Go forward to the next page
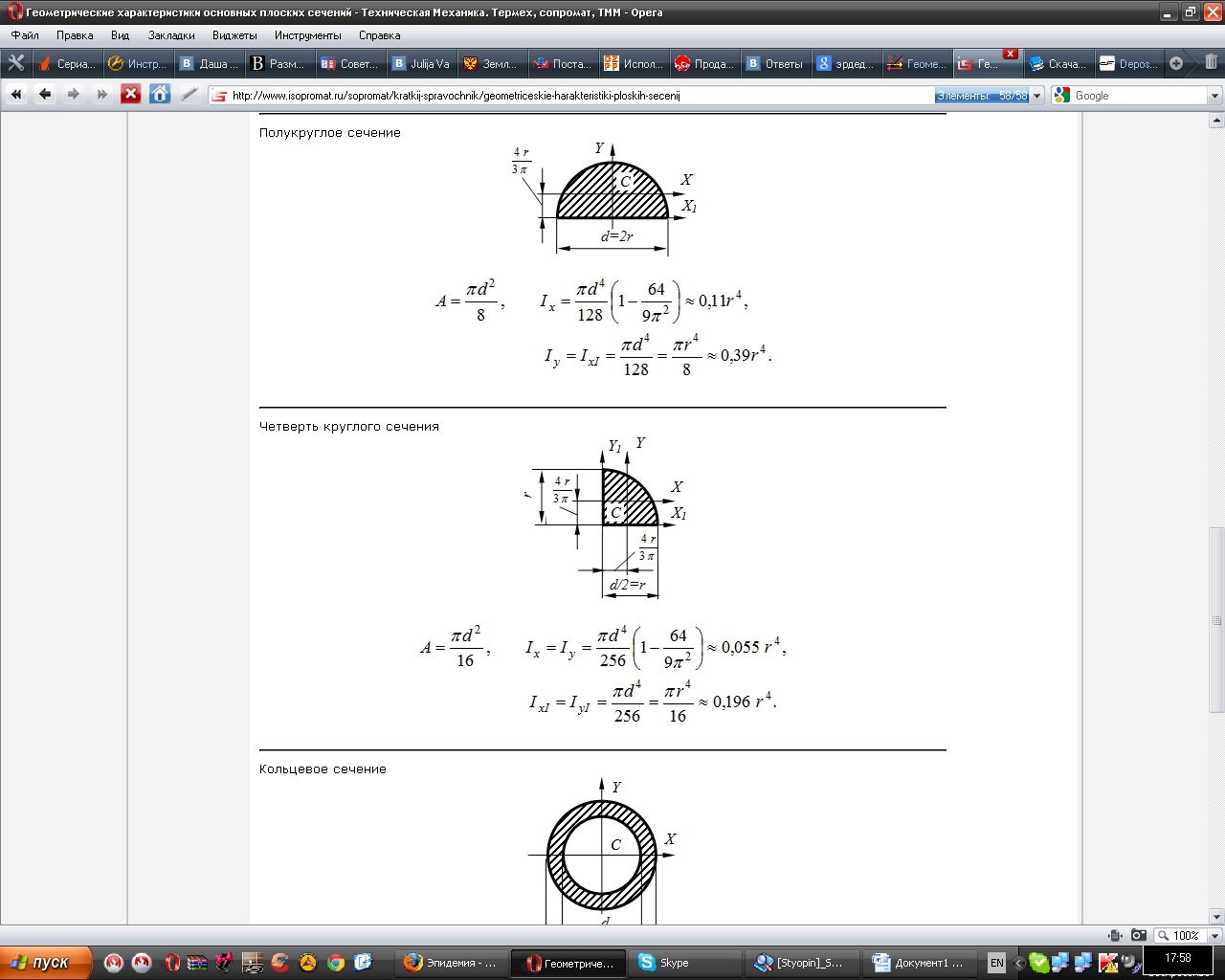Viewport: 1225px width, 980px height. tap(74, 94)
